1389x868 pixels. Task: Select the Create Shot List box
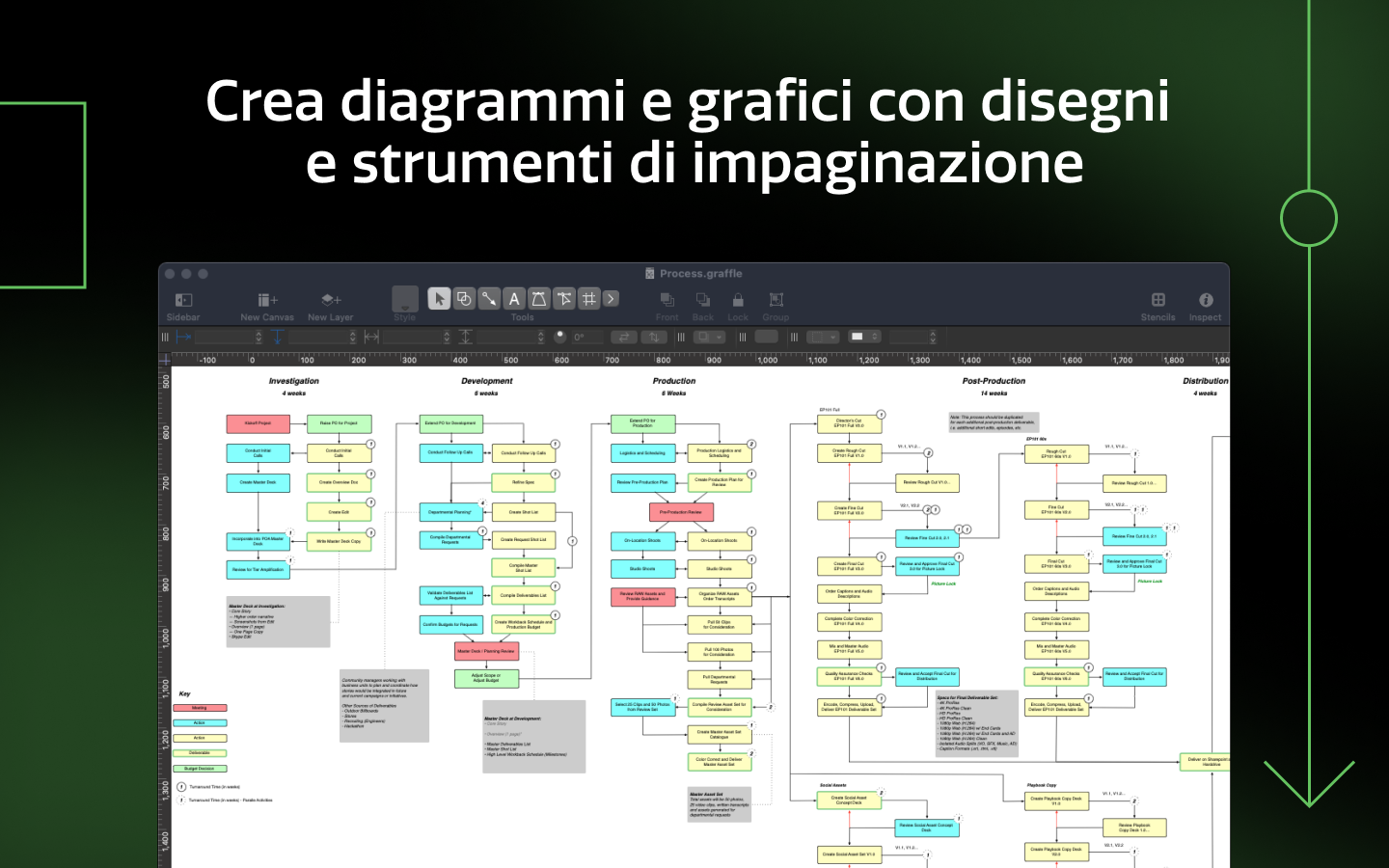tap(524, 512)
